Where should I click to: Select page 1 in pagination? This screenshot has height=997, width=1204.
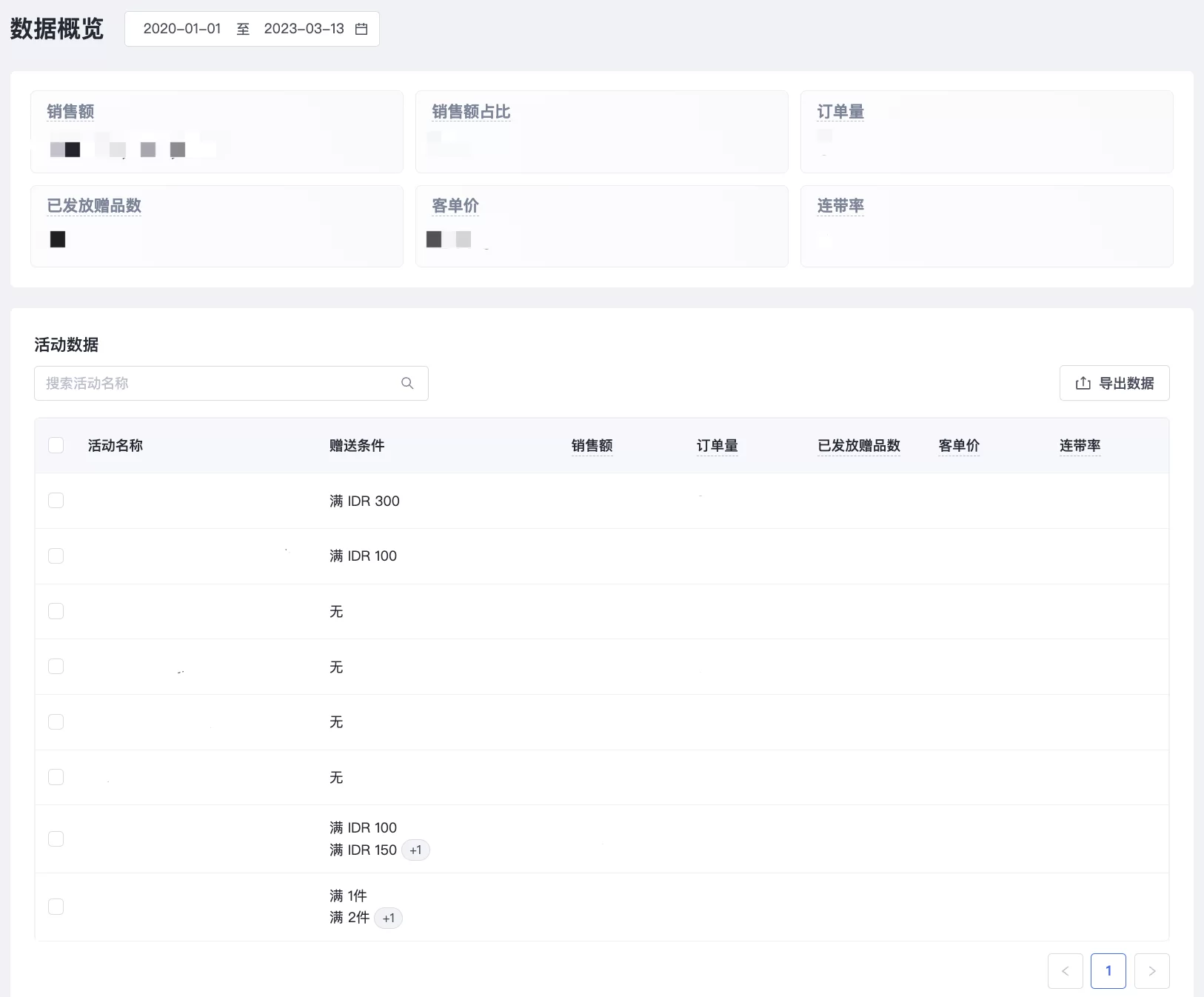(1108, 971)
